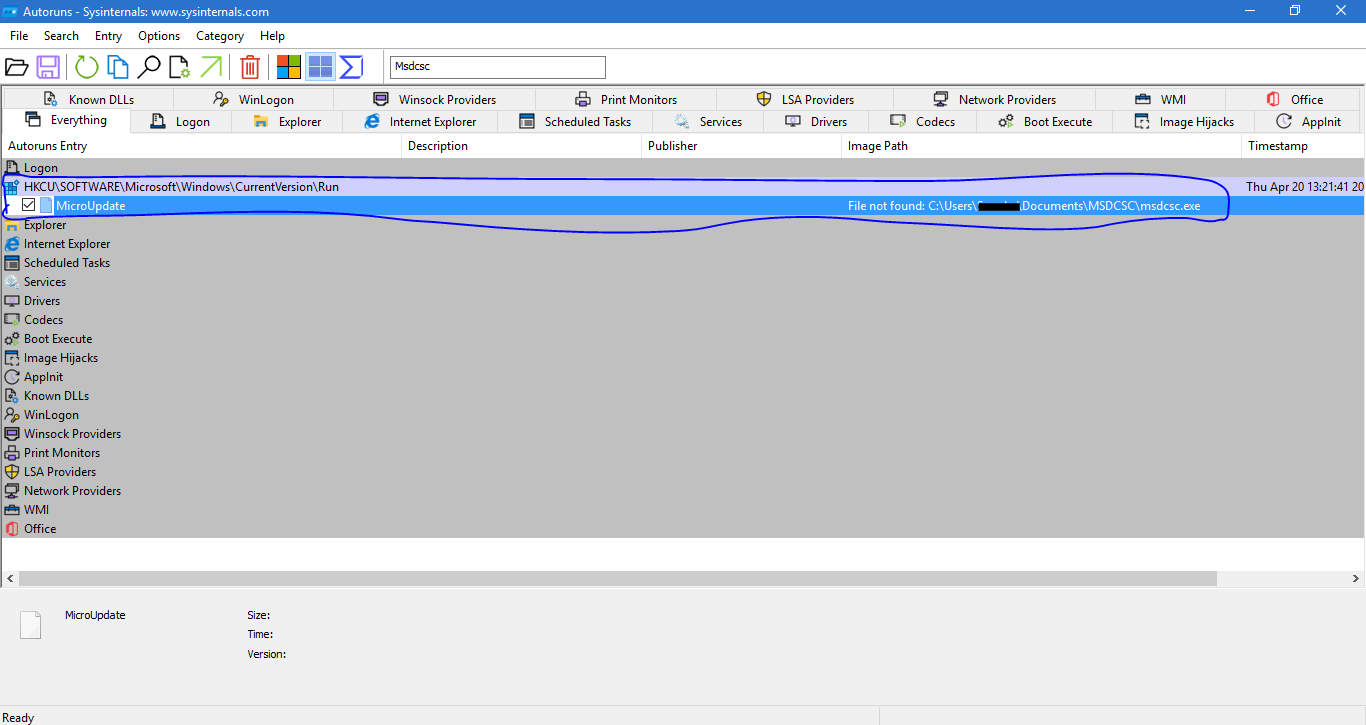Sort by Image Path column header
Image resolution: width=1366 pixels, height=725 pixels.
tap(1041, 146)
